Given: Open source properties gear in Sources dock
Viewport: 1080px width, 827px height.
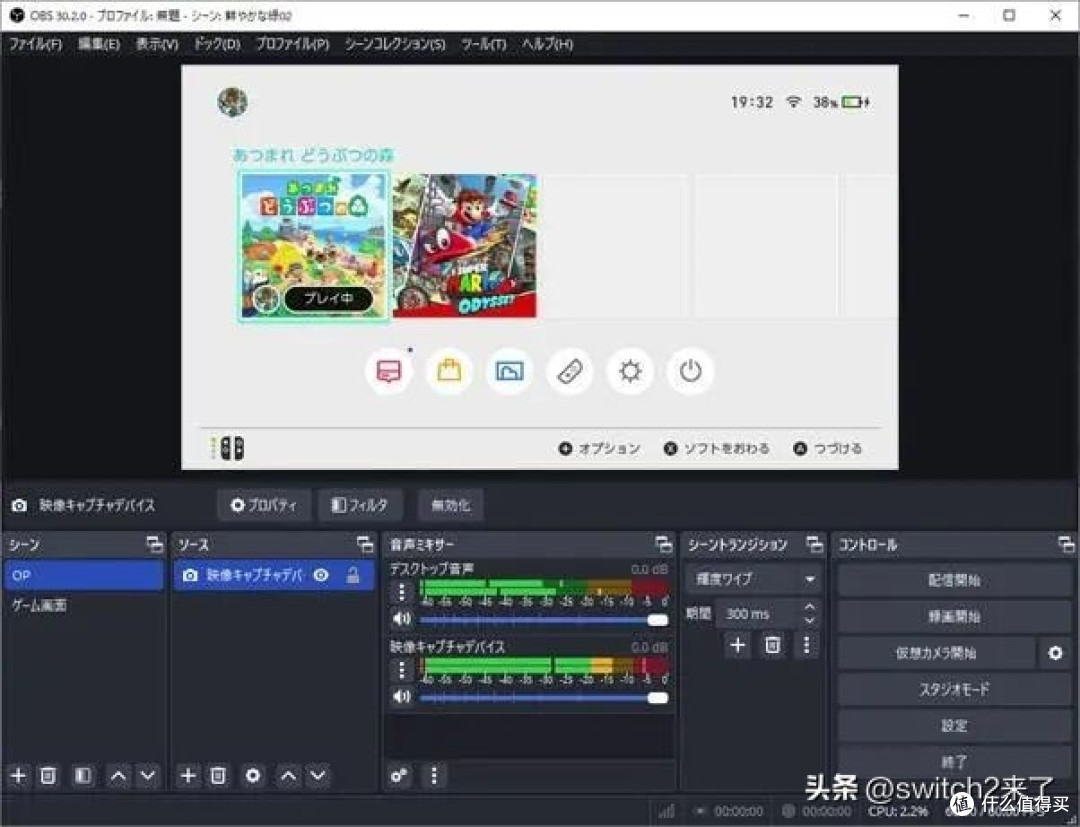Looking at the screenshot, I should [253, 776].
